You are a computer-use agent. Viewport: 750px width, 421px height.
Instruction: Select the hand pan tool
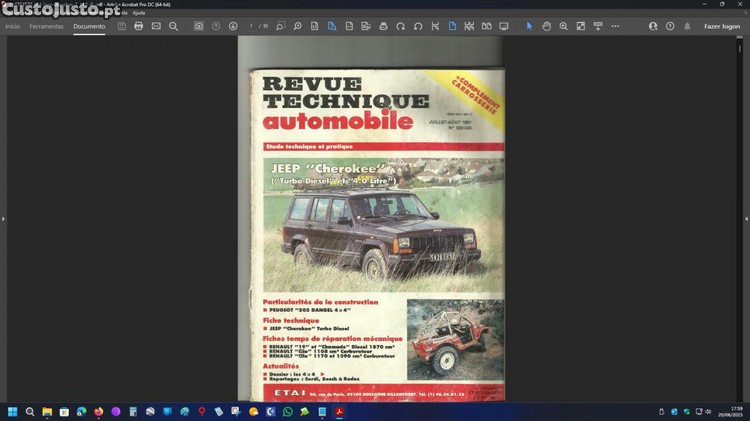546,26
